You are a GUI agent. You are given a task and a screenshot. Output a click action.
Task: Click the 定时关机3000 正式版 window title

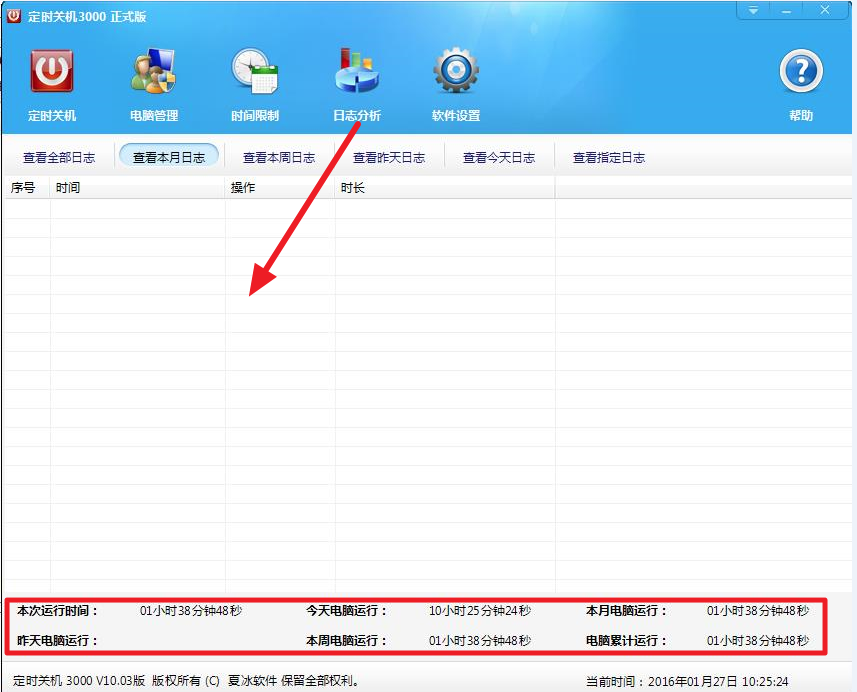click(87, 16)
